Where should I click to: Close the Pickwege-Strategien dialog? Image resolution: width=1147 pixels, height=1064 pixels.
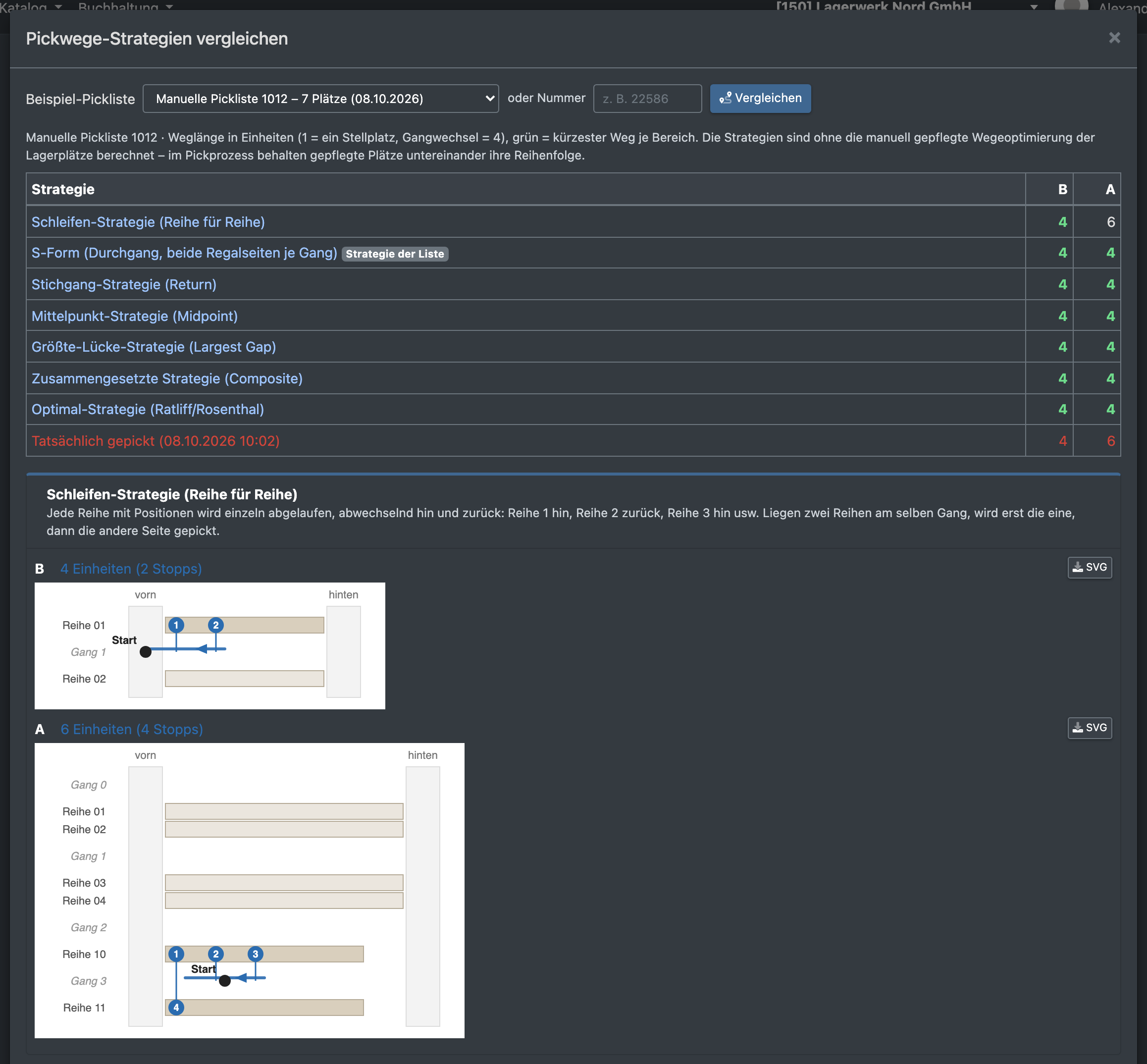[x=1114, y=38]
